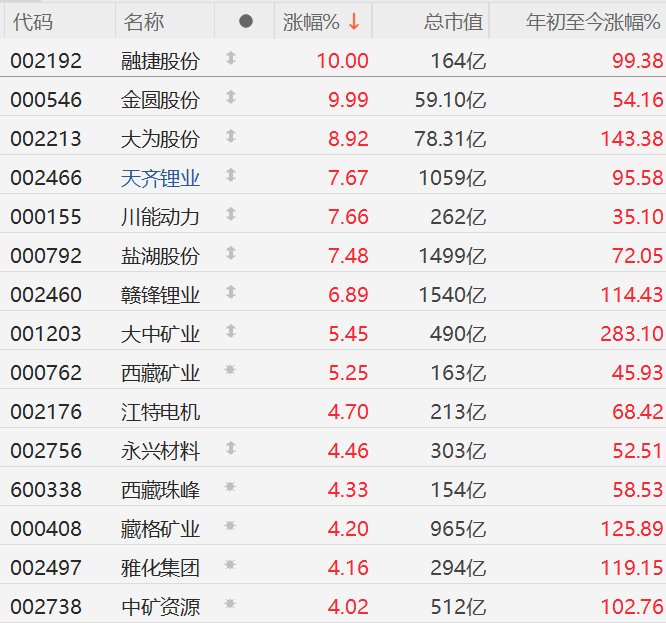Click the arrow marker beside 永兴材料
Screen dimensions: 666x623
coord(231,449)
